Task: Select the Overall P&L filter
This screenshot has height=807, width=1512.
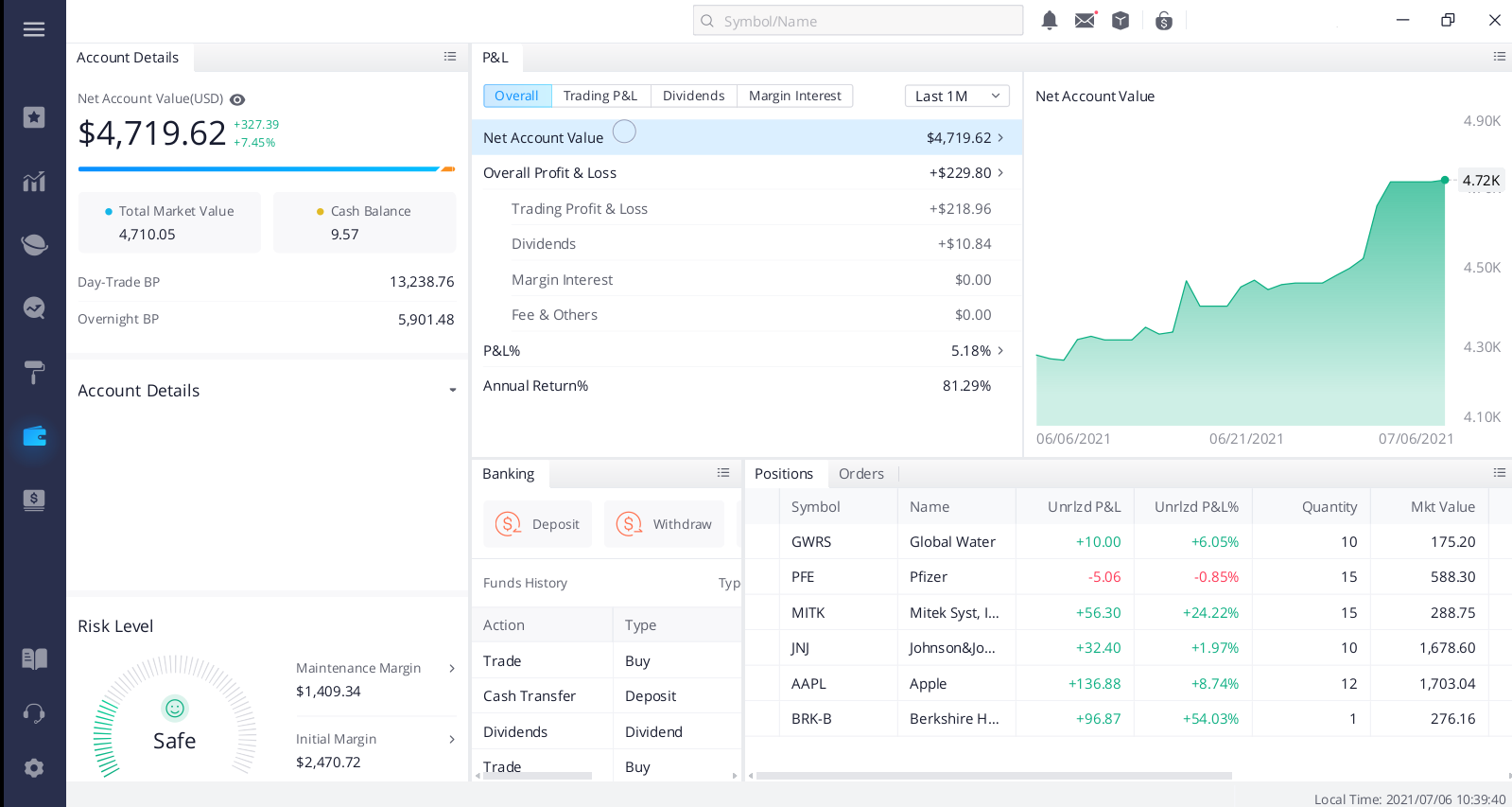Action: tap(516, 96)
